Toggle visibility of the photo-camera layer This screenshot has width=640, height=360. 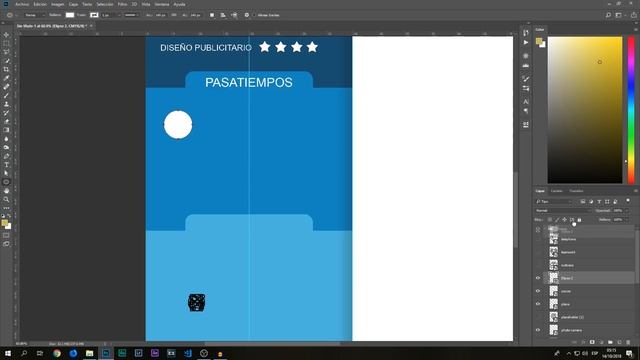538,330
